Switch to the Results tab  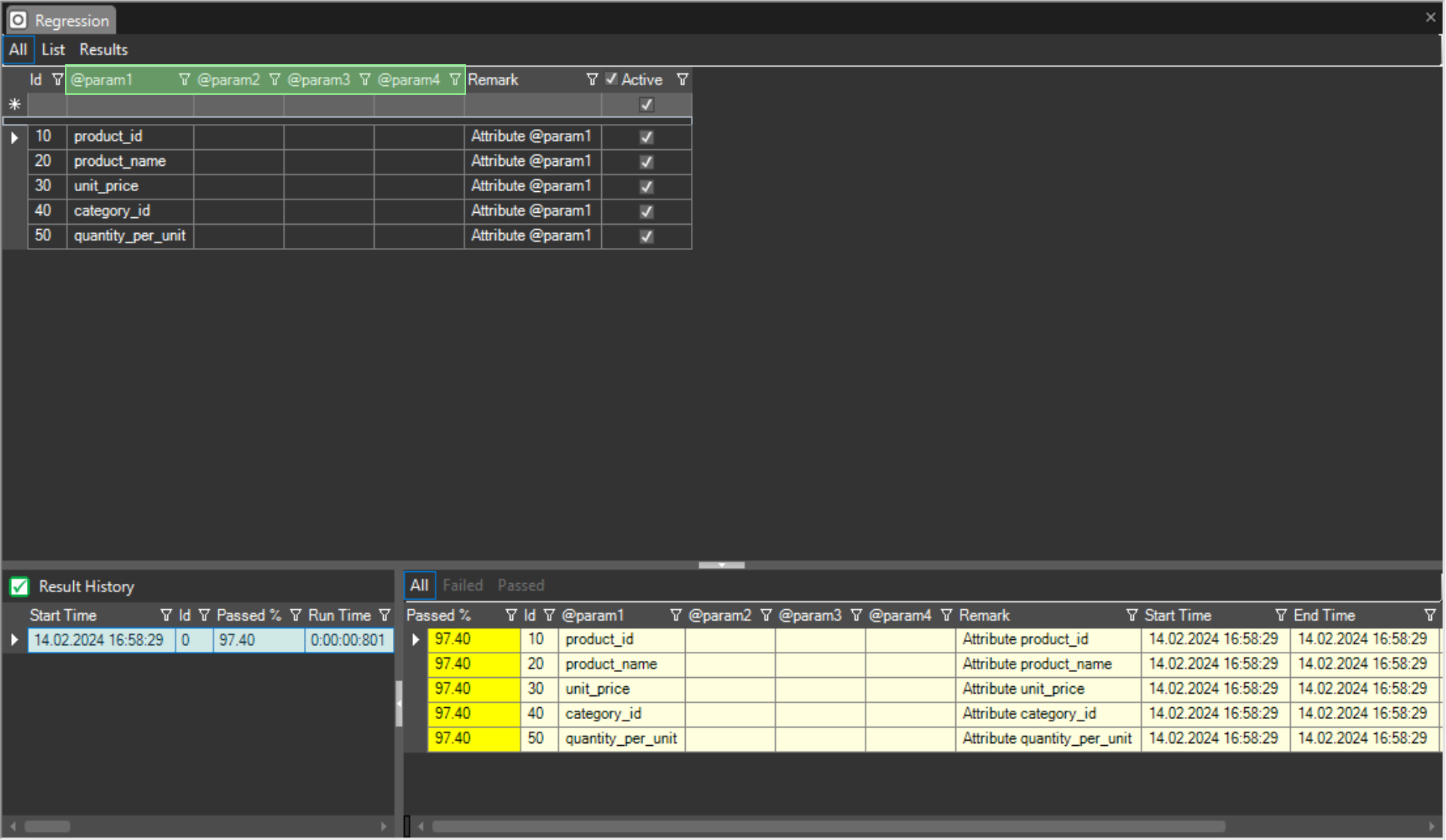coord(103,49)
